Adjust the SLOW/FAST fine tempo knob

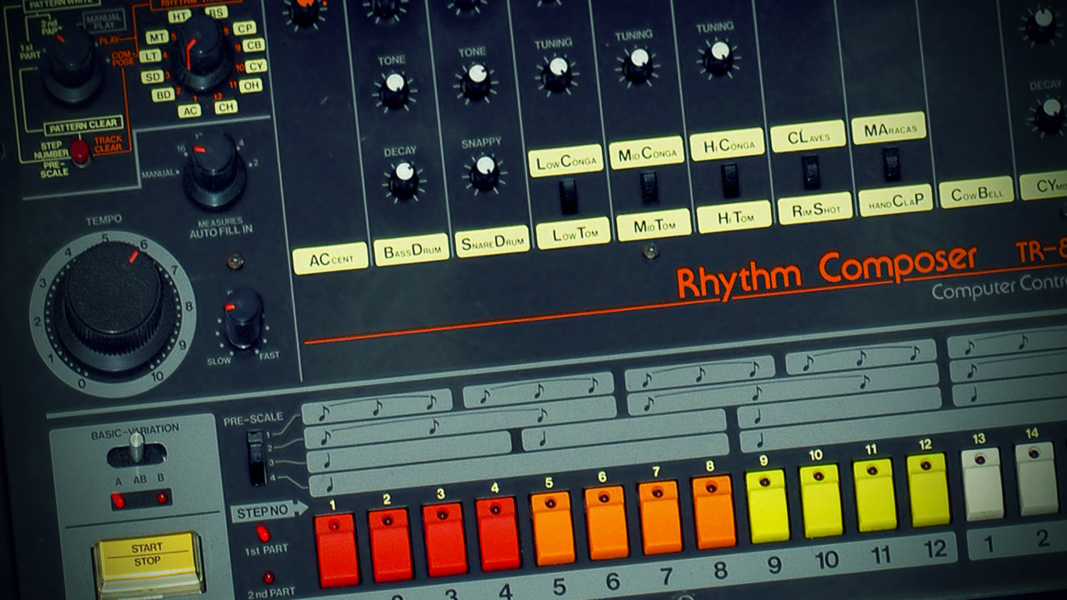(244, 319)
